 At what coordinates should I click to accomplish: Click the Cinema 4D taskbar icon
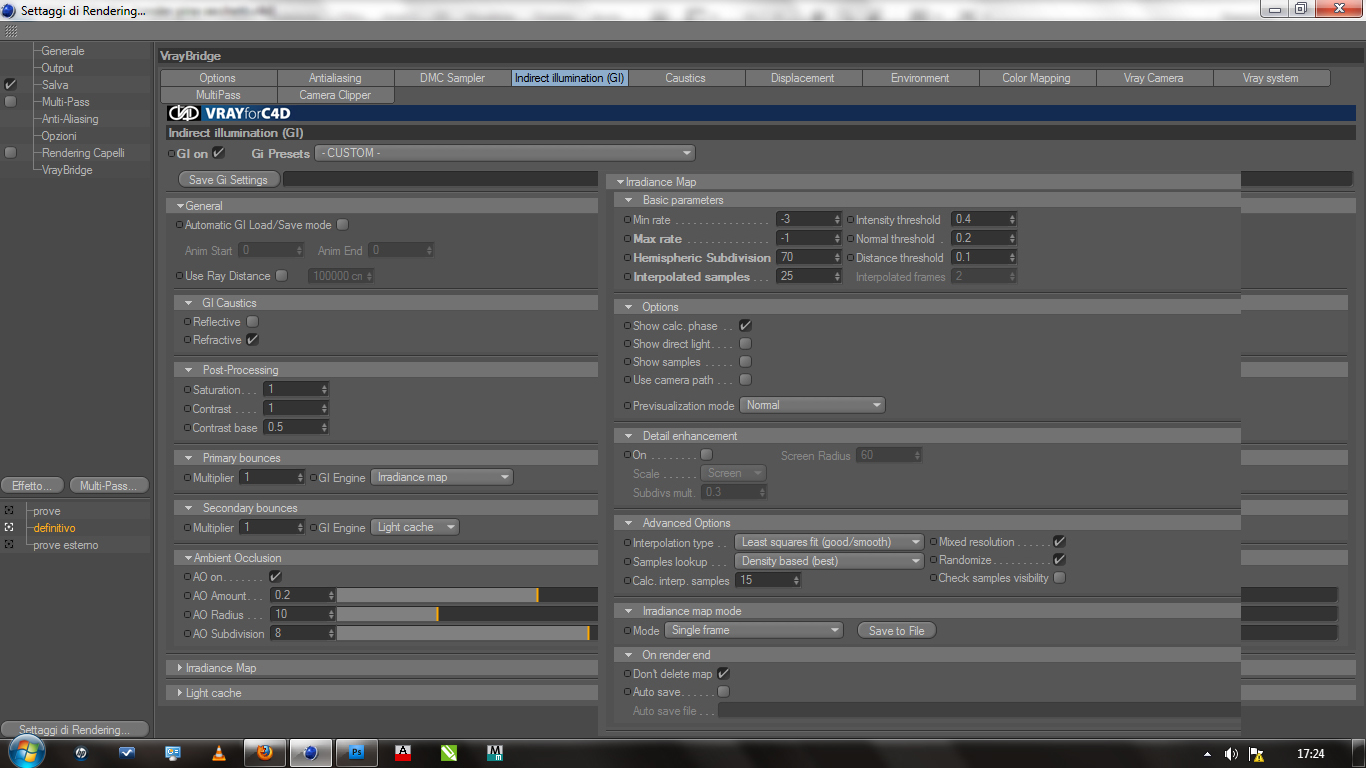[x=311, y=753]
